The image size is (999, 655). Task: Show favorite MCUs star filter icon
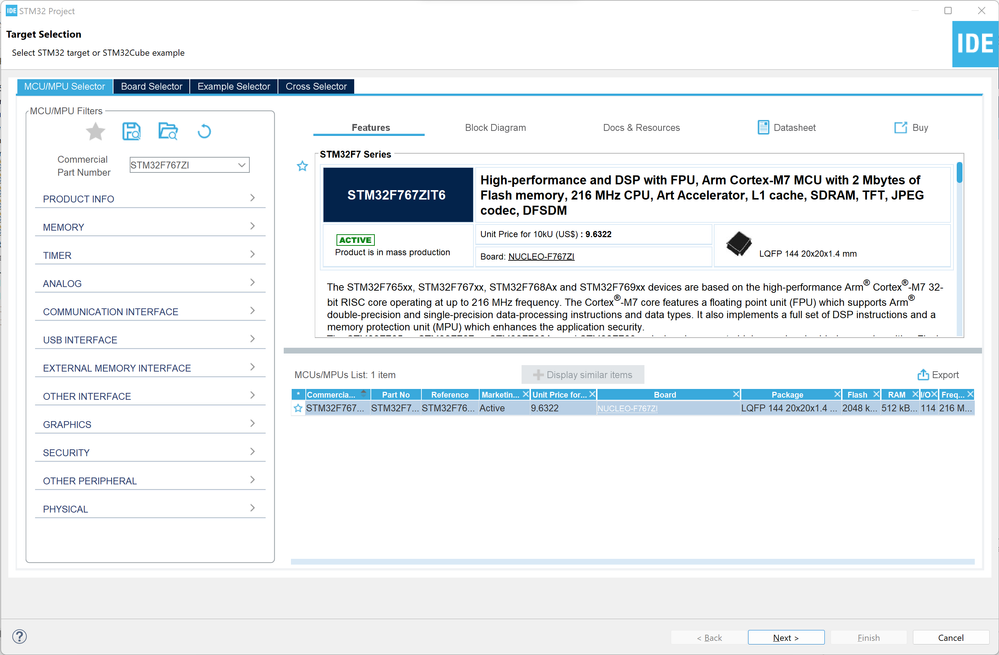pyautogui.click(x=96, y=132)
